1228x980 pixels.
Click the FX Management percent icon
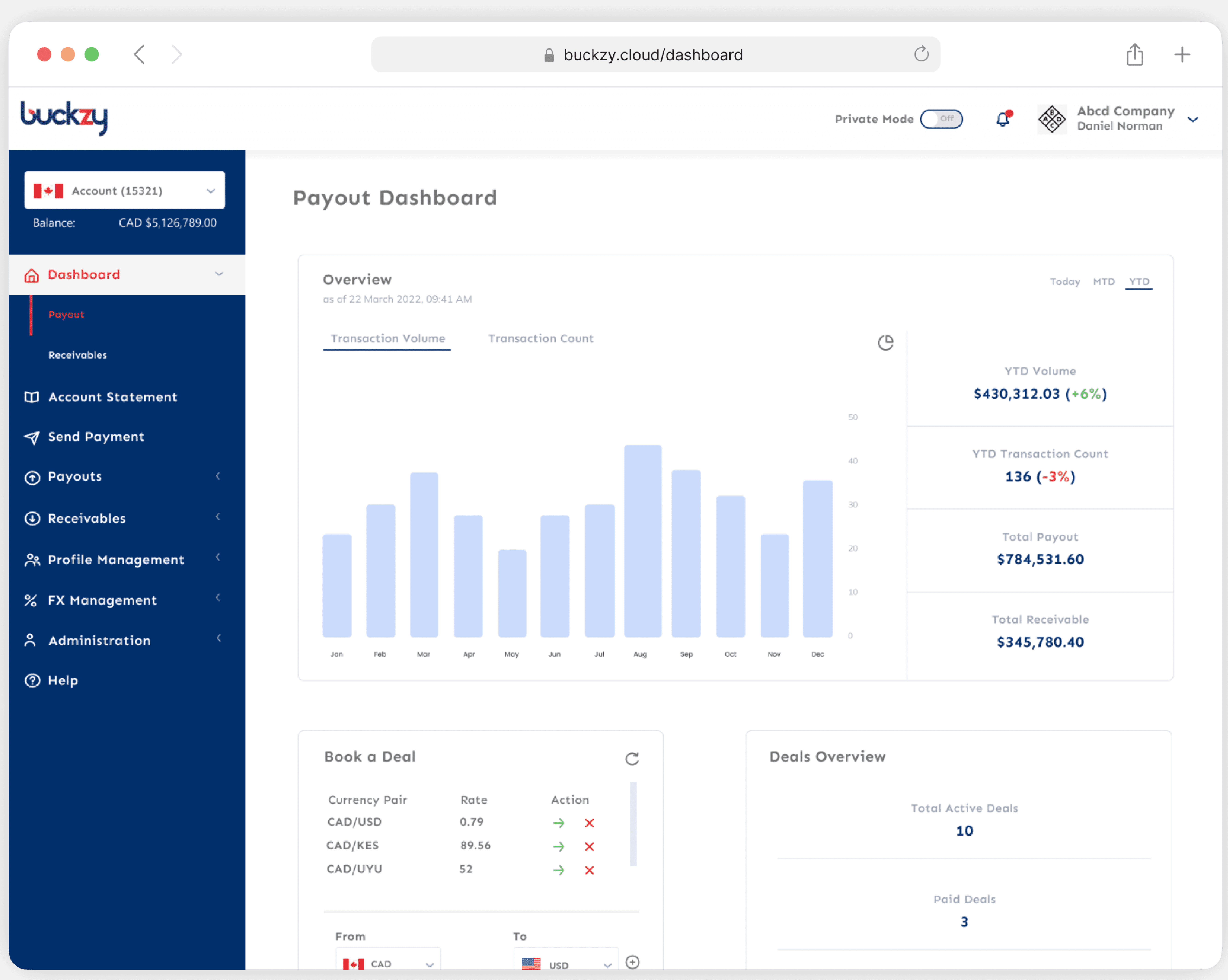31,601
